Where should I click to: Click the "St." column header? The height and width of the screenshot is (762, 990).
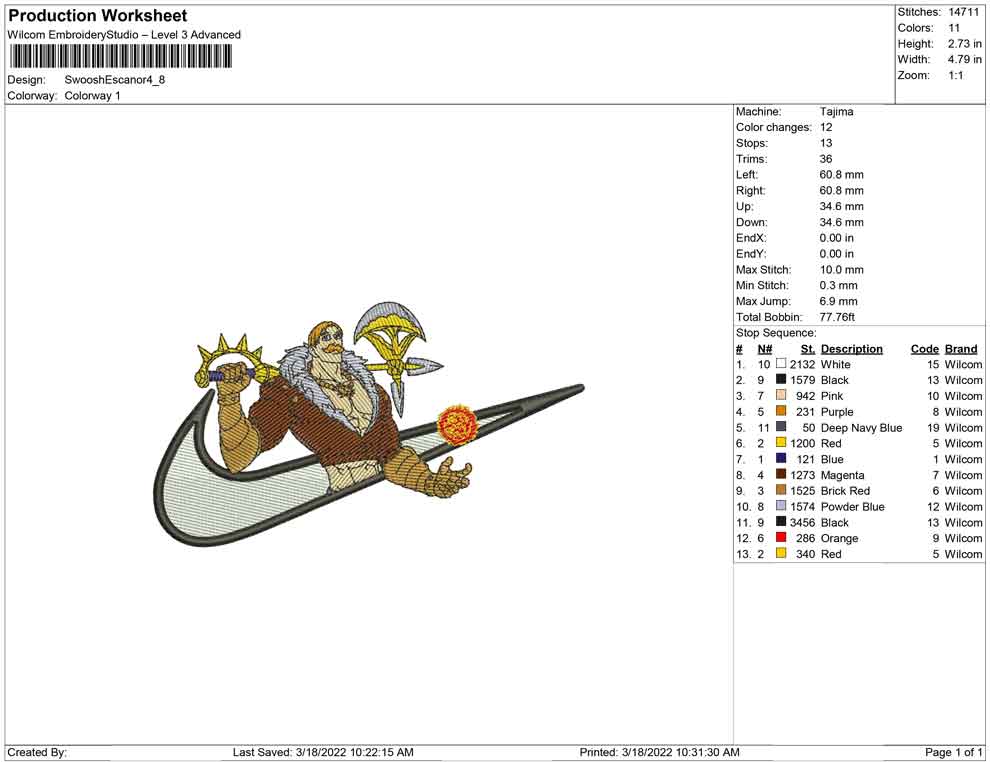click(x=808, y=349)
